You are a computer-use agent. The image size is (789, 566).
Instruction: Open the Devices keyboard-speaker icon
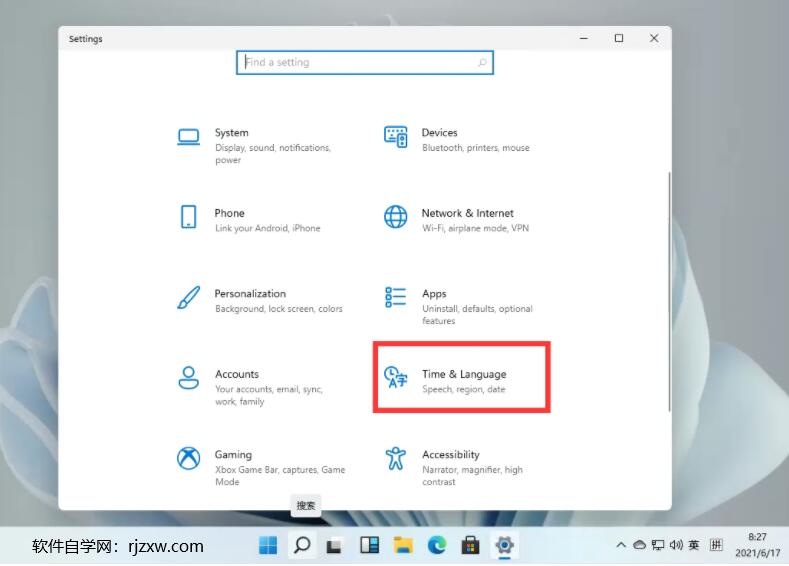[x=396, y=137]
